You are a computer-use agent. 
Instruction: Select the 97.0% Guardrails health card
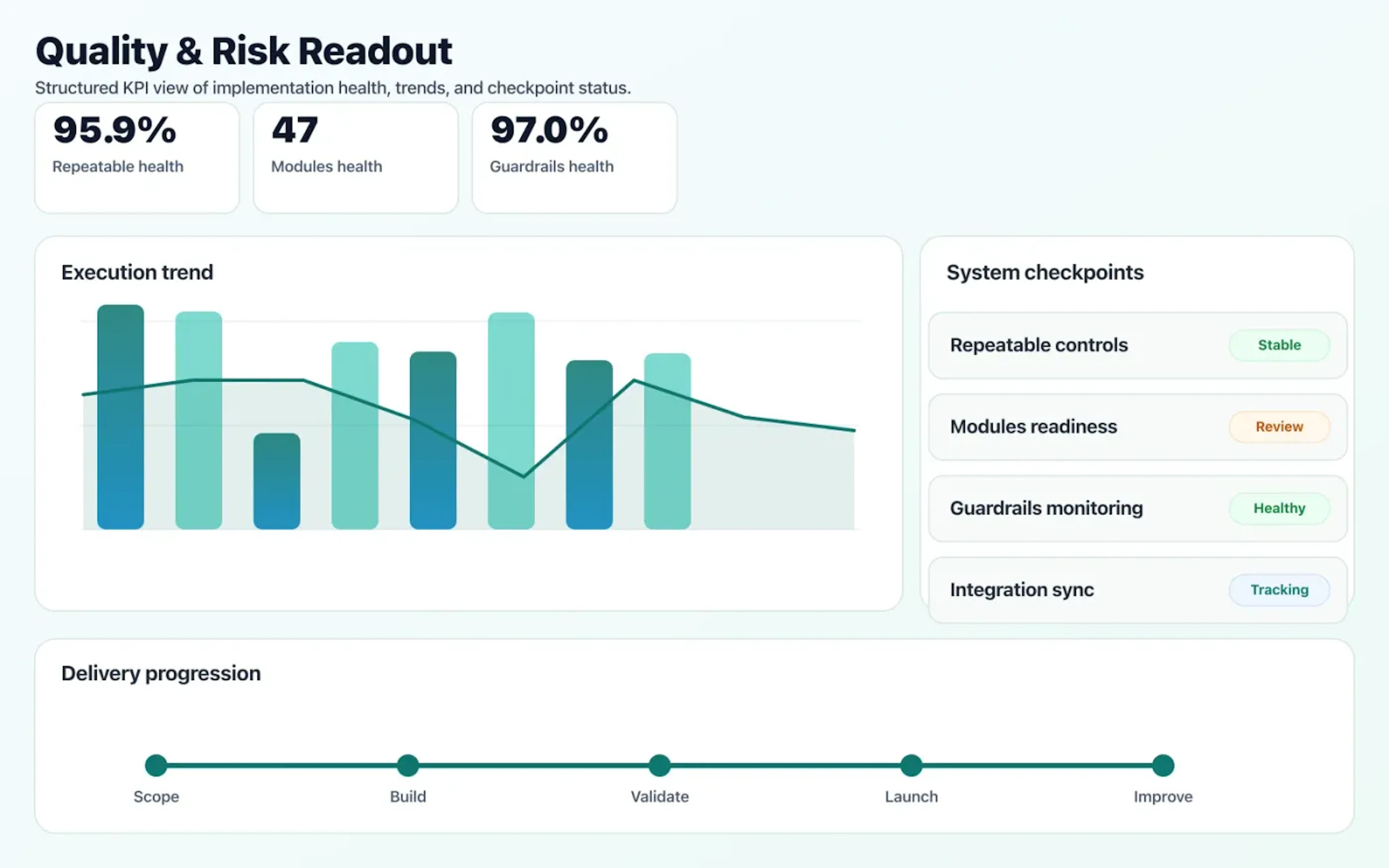tap(573, 157)
